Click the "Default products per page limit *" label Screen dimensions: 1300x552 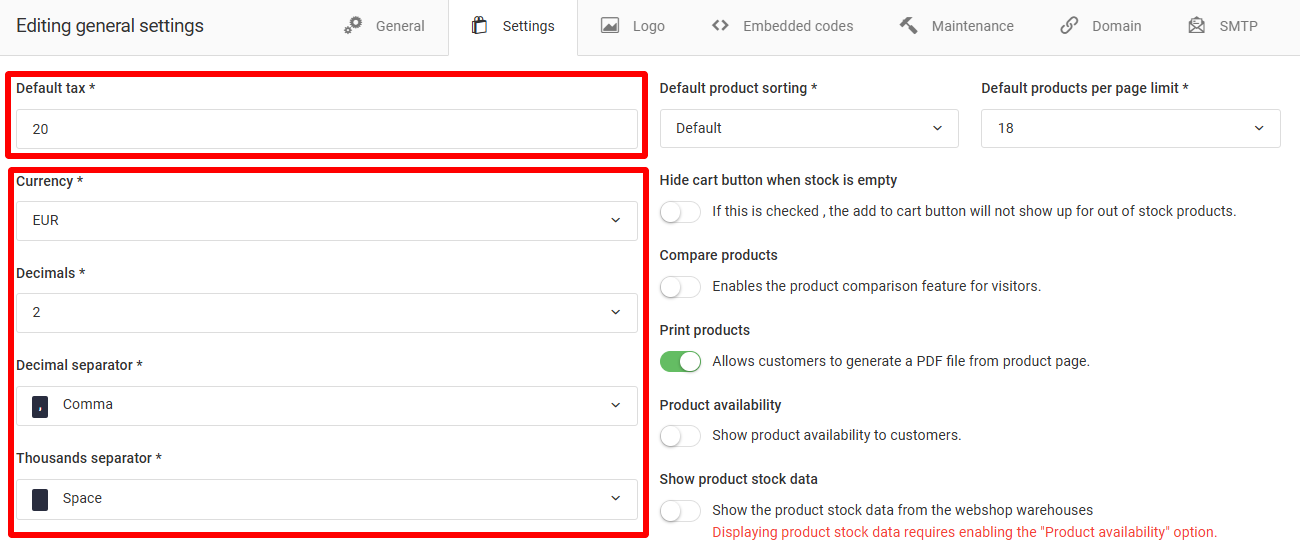[1085, 88]
